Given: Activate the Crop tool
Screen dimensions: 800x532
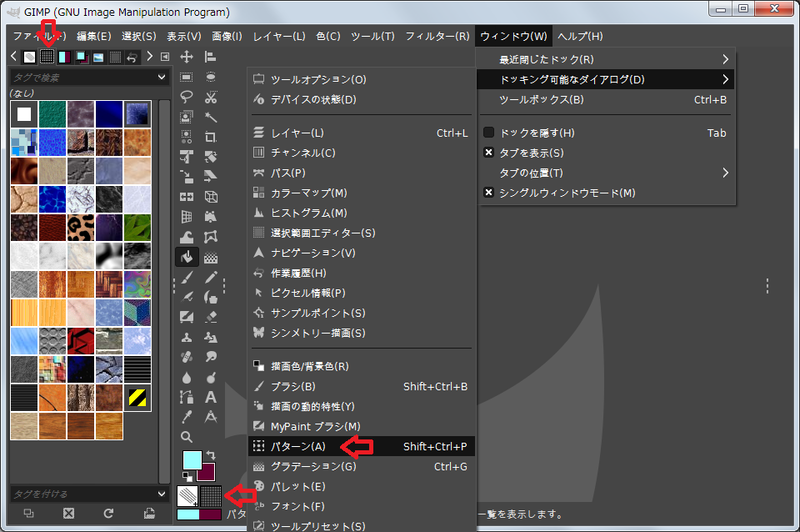Looking at the screenshot, I should 210,137.
